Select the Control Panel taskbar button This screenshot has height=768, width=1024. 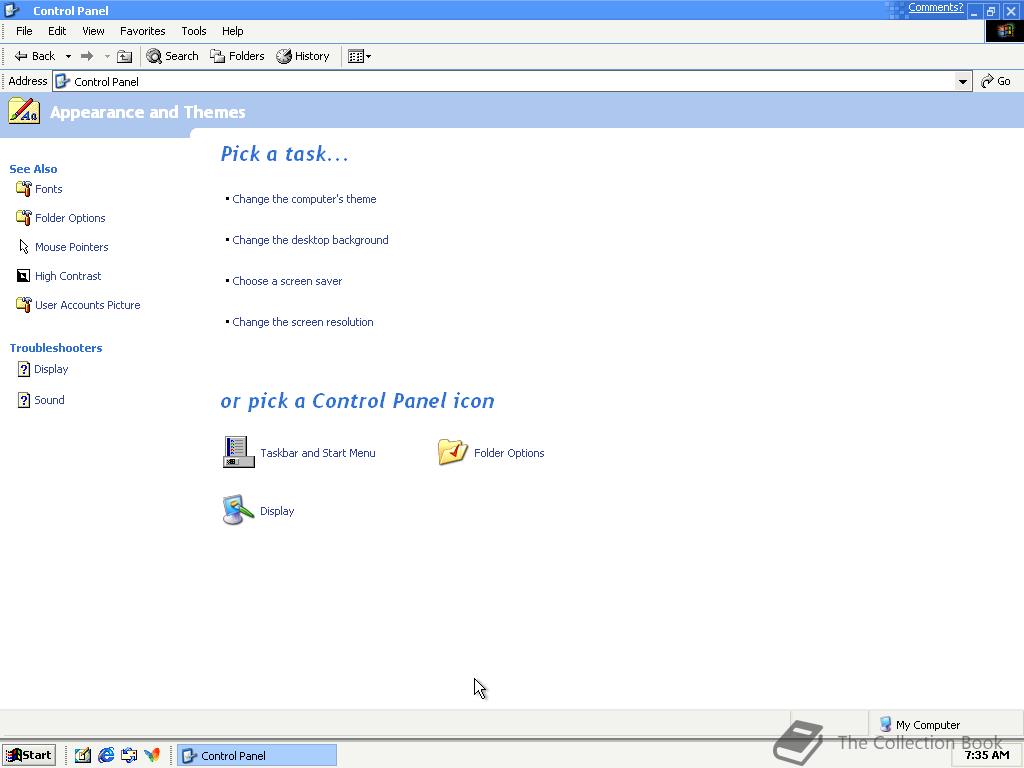pyautogui.click(x=257, y=756)
